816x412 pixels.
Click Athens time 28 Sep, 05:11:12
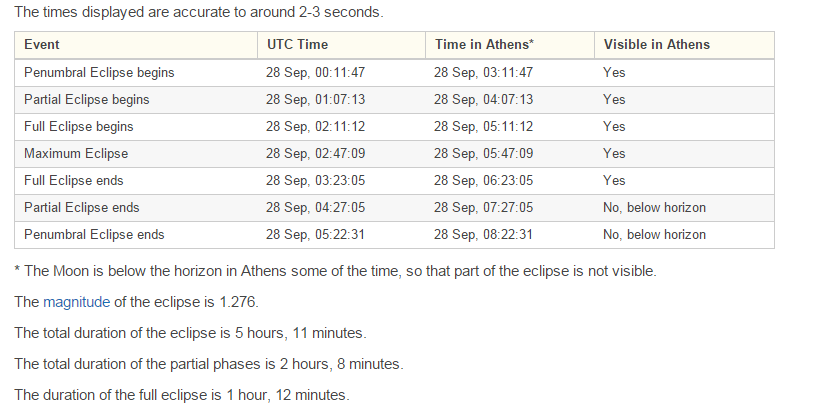(x=483, y=127)
